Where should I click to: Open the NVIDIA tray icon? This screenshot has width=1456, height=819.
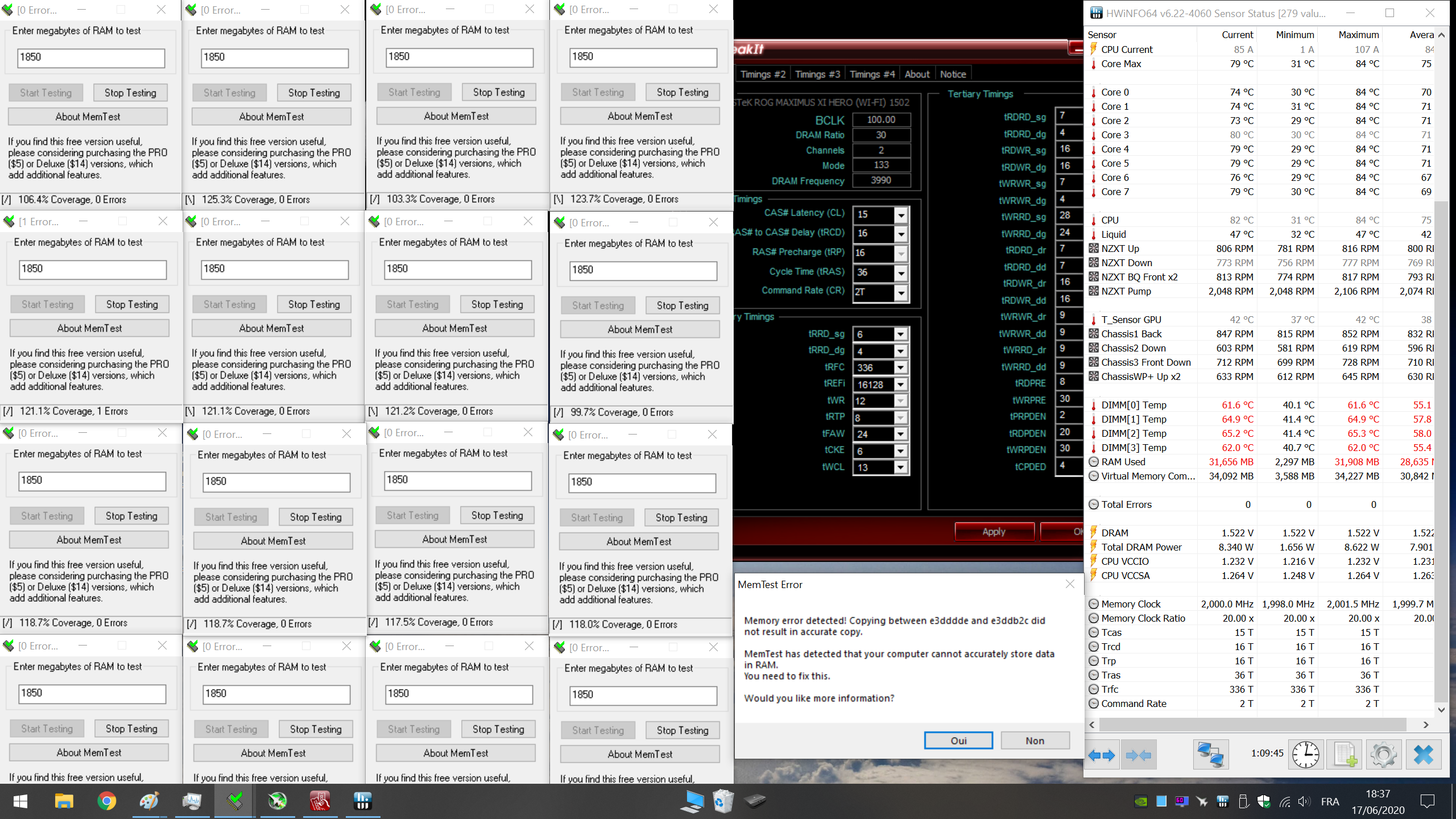(x=1141, y=802)
